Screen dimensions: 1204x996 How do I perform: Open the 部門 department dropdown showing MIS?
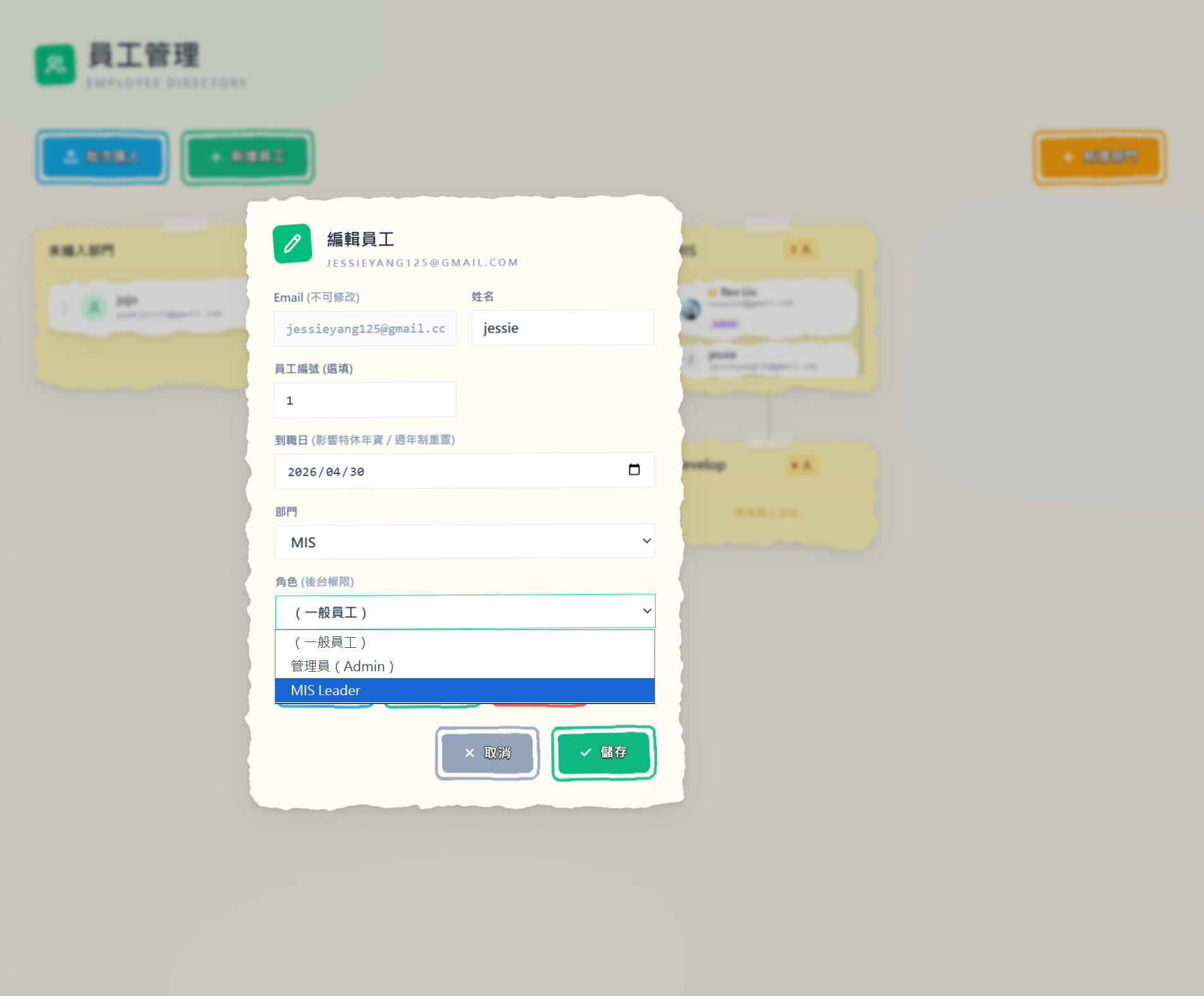click(x=465, y=542)
